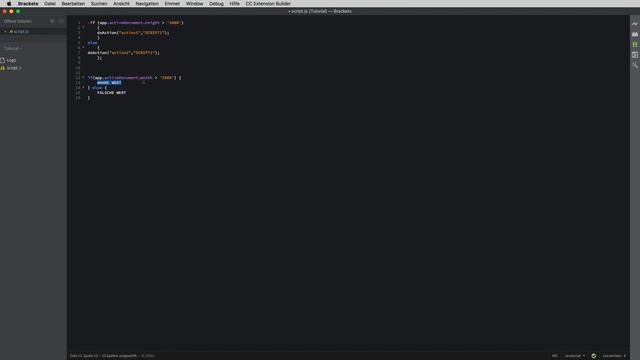
Task: Open the JavaScript language dropdown in status bar
Action: (575, 356)
